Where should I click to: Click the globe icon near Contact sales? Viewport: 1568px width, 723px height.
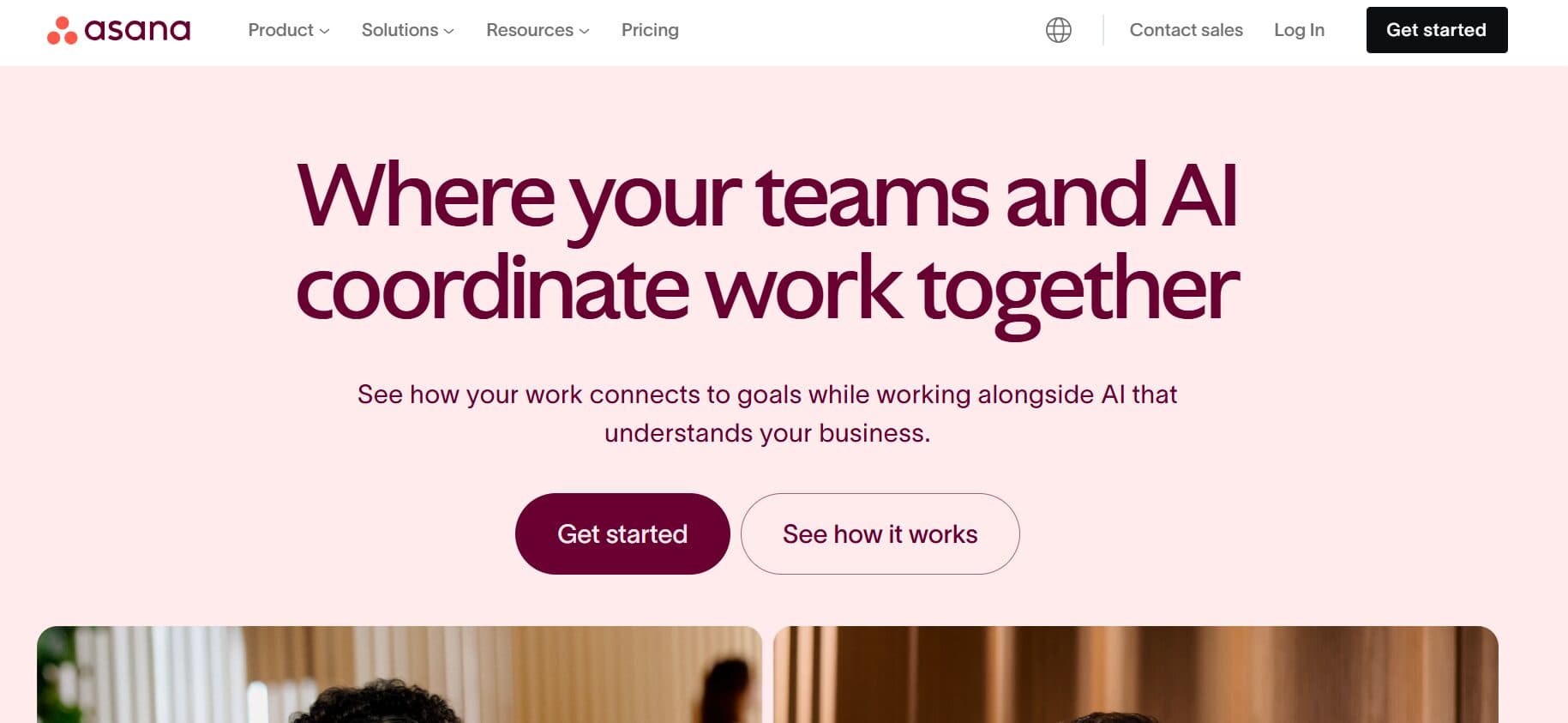1057,29
